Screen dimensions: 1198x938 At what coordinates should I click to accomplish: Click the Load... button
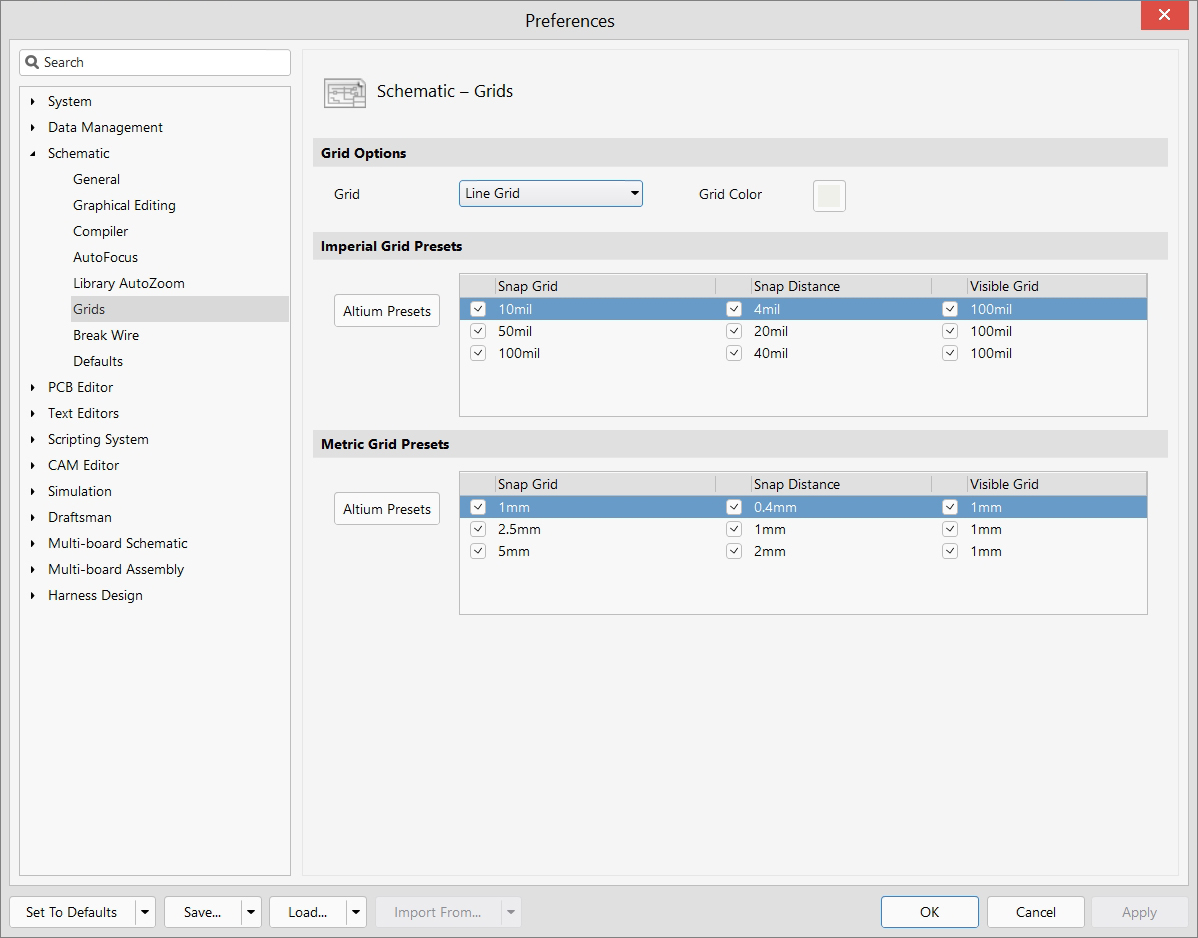click(308, 912)
